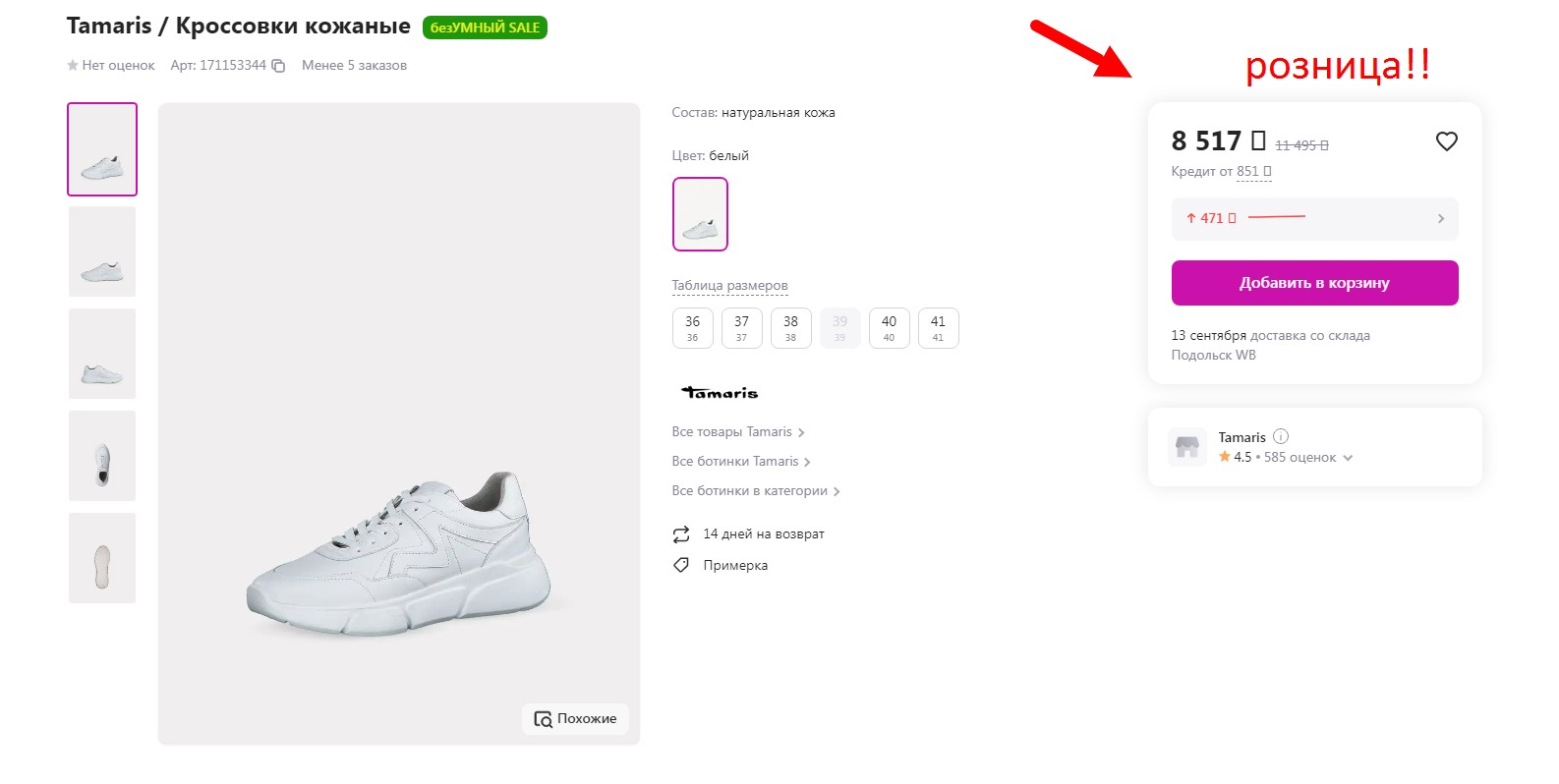The height and width of the screenshot is (784, 1559).
Task: Select the first side-view sneaker thumbnail
Action: (102, 149)
